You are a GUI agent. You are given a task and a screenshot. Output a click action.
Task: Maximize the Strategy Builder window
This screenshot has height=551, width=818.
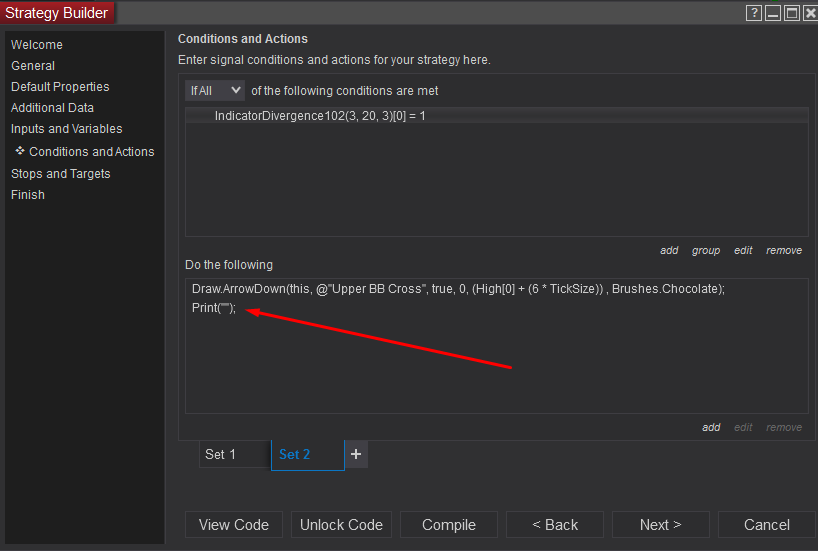tap(791, 13)
